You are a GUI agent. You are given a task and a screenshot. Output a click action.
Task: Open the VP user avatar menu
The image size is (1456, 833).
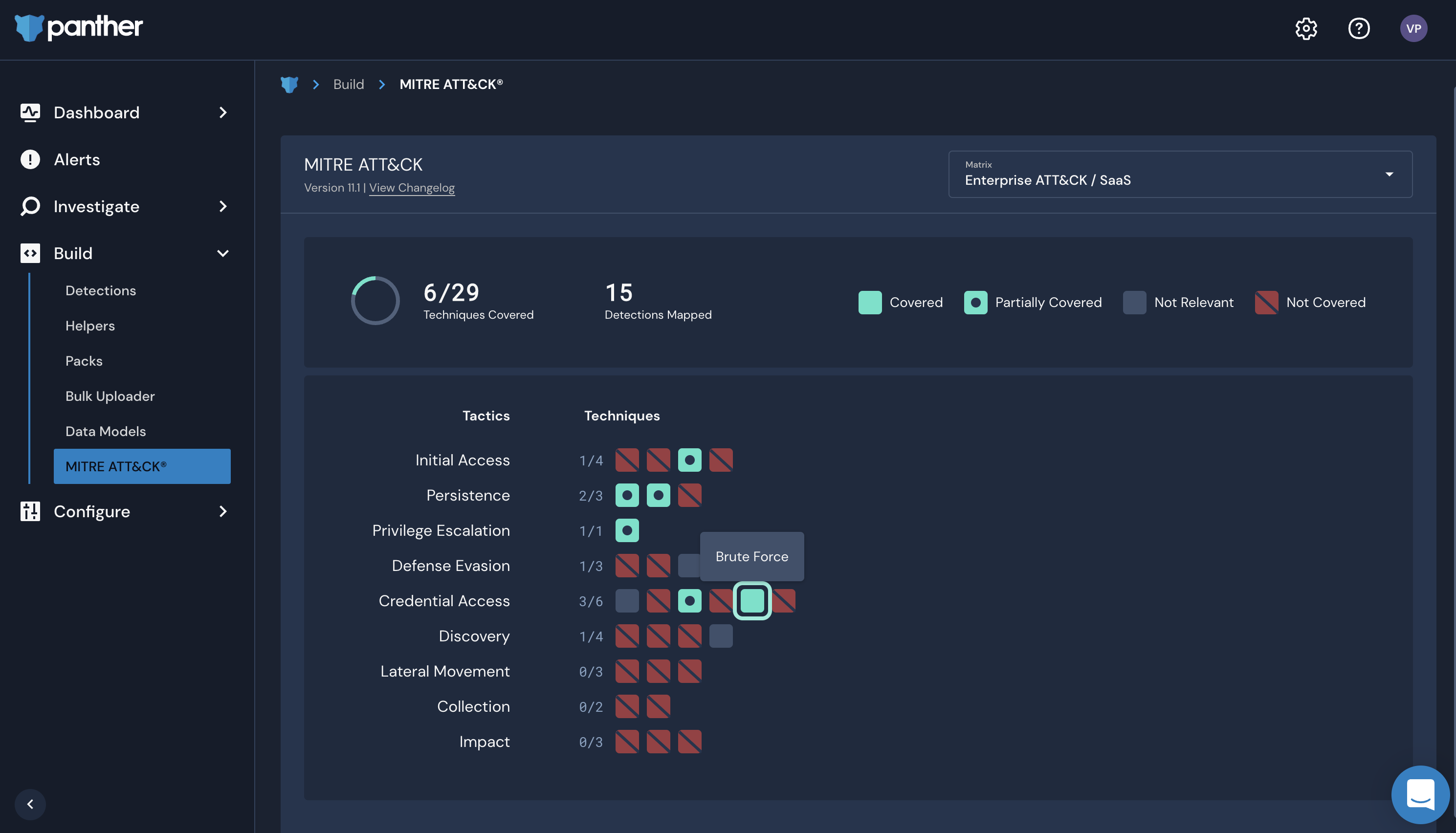point(1413,29)
